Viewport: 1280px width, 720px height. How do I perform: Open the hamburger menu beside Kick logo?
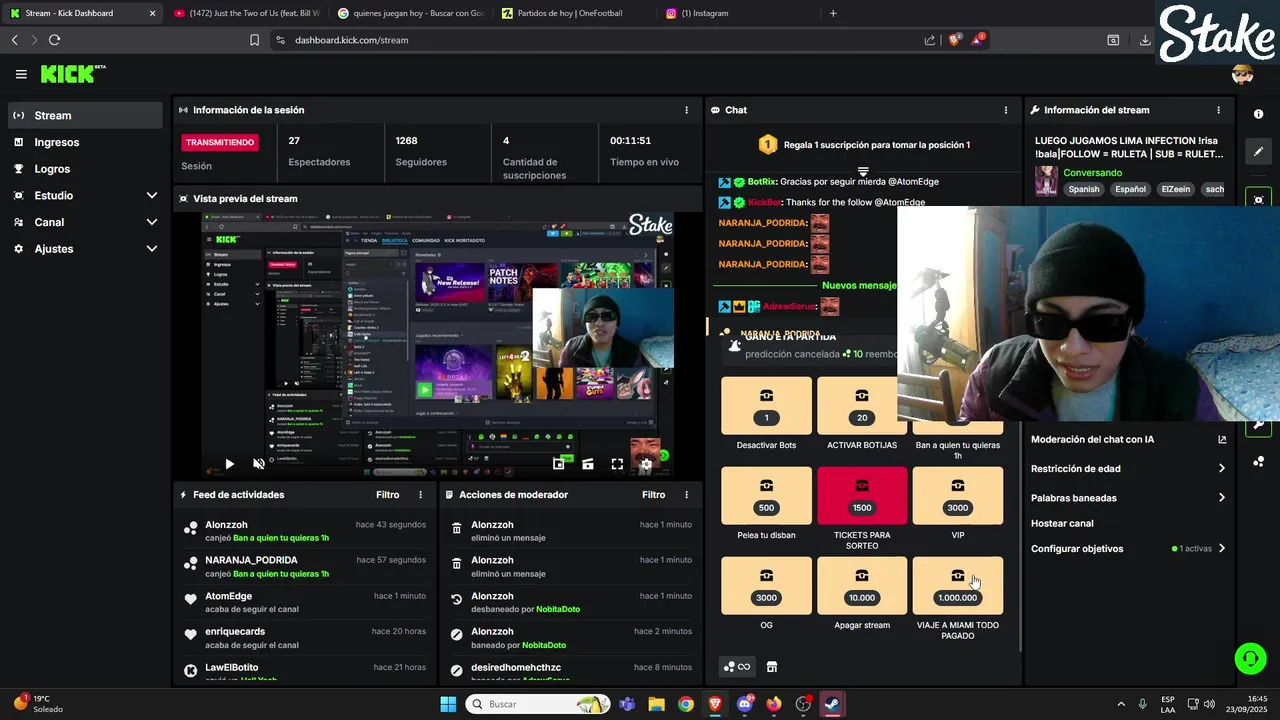click(21, 74)
